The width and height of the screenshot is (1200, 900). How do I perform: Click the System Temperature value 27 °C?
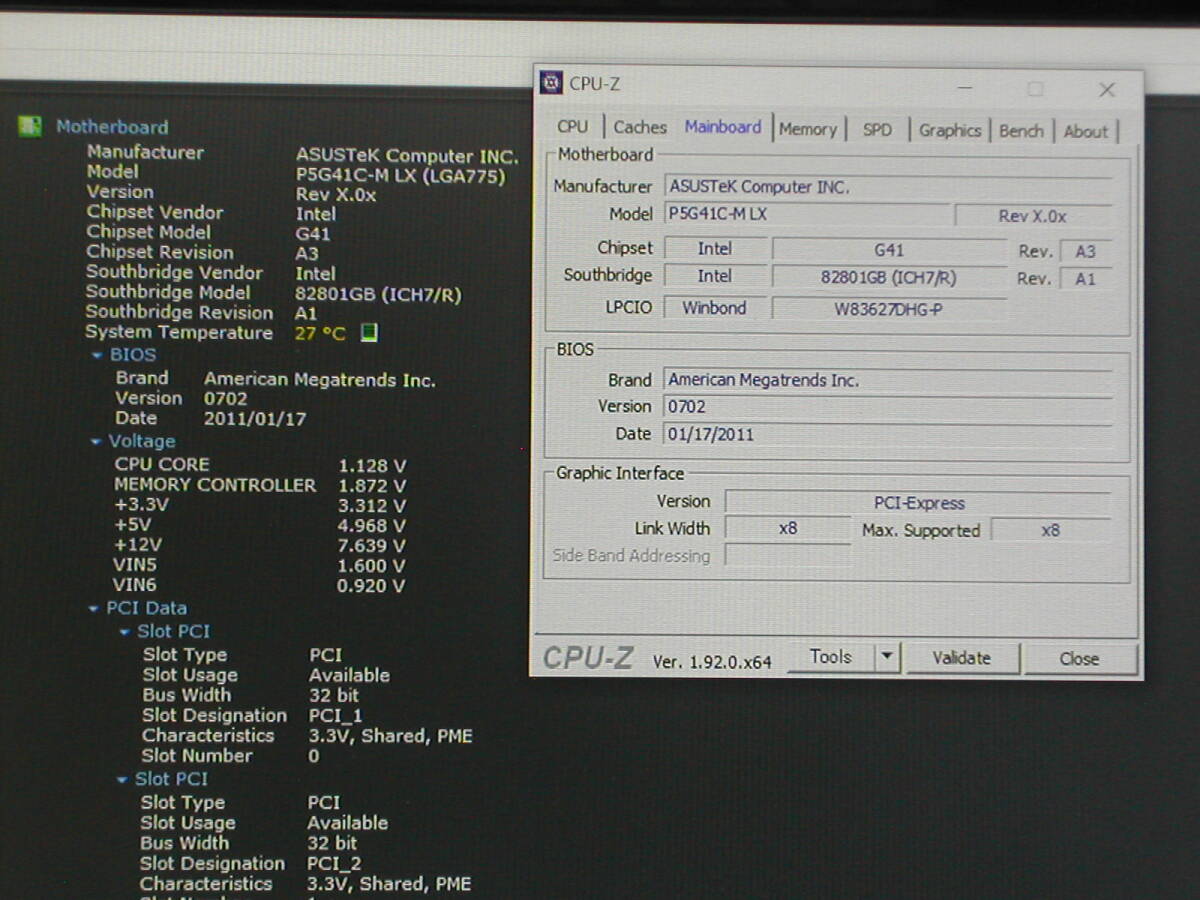320,333
